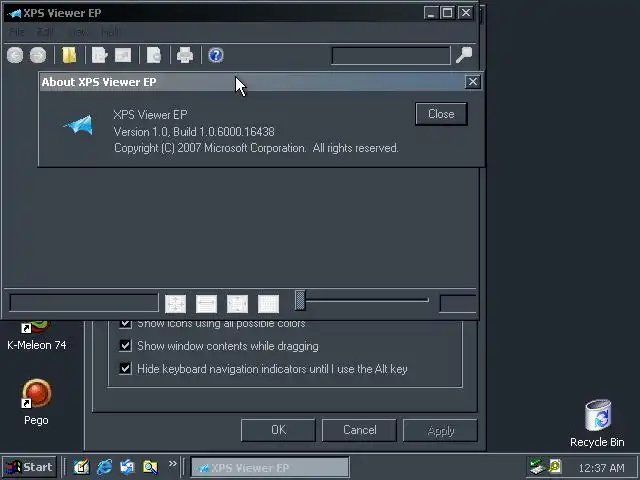Uncheck Show window contents while dragging

coord(125,346)
